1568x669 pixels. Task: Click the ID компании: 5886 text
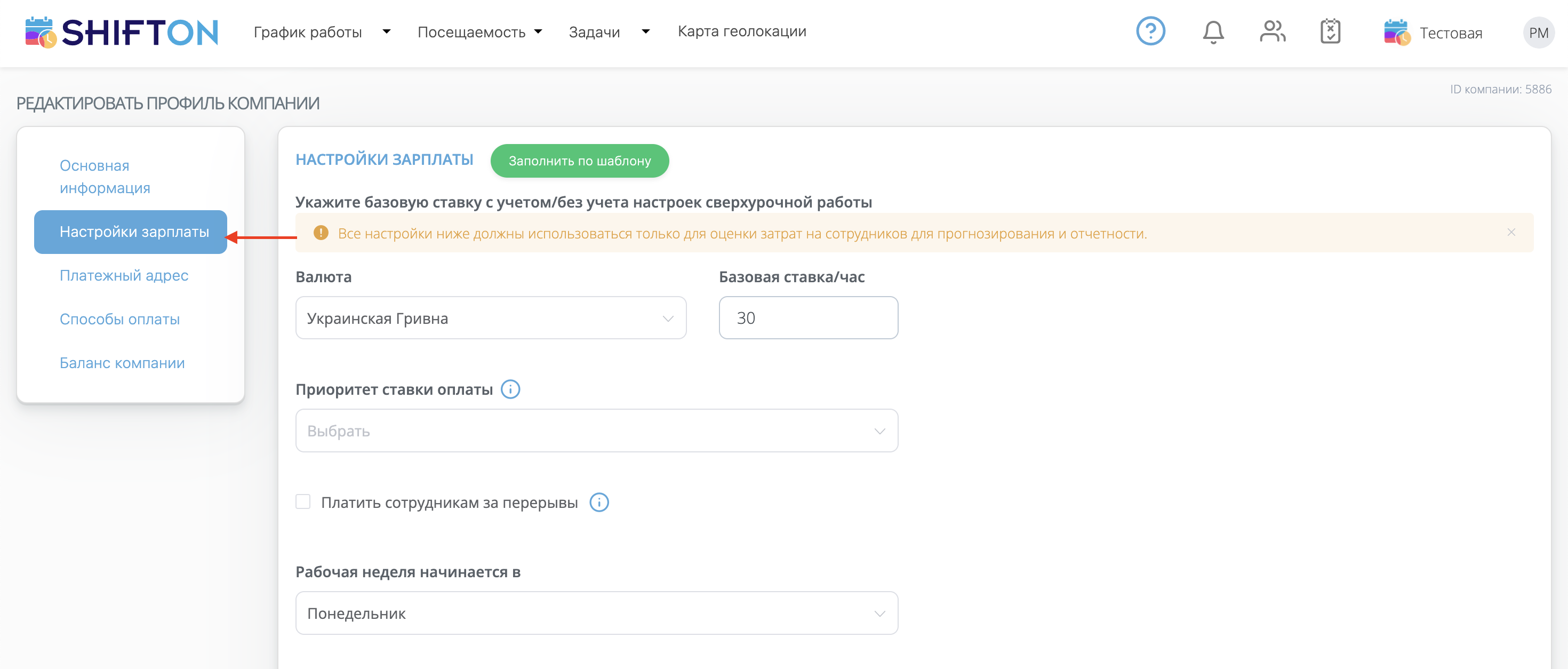1500,90
